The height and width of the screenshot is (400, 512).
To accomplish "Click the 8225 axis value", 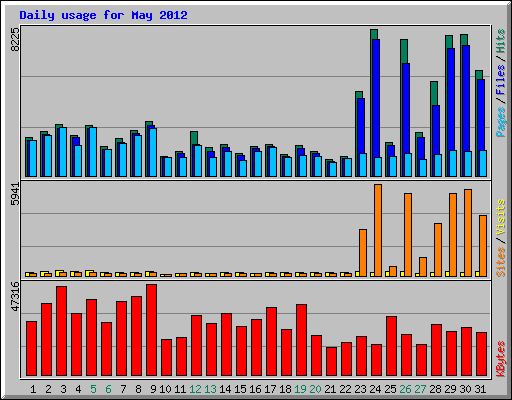I will (x=15, y=39).
